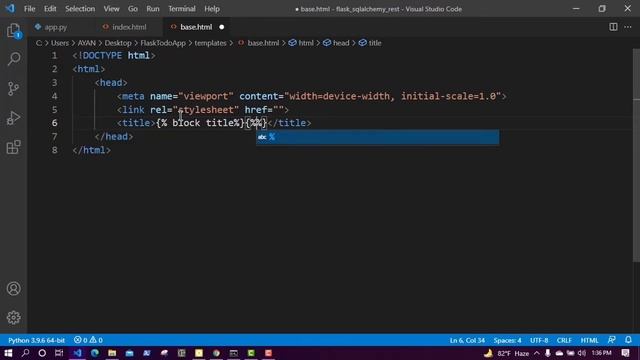Click 'AYAN' in the breadcrumb path

87,43
